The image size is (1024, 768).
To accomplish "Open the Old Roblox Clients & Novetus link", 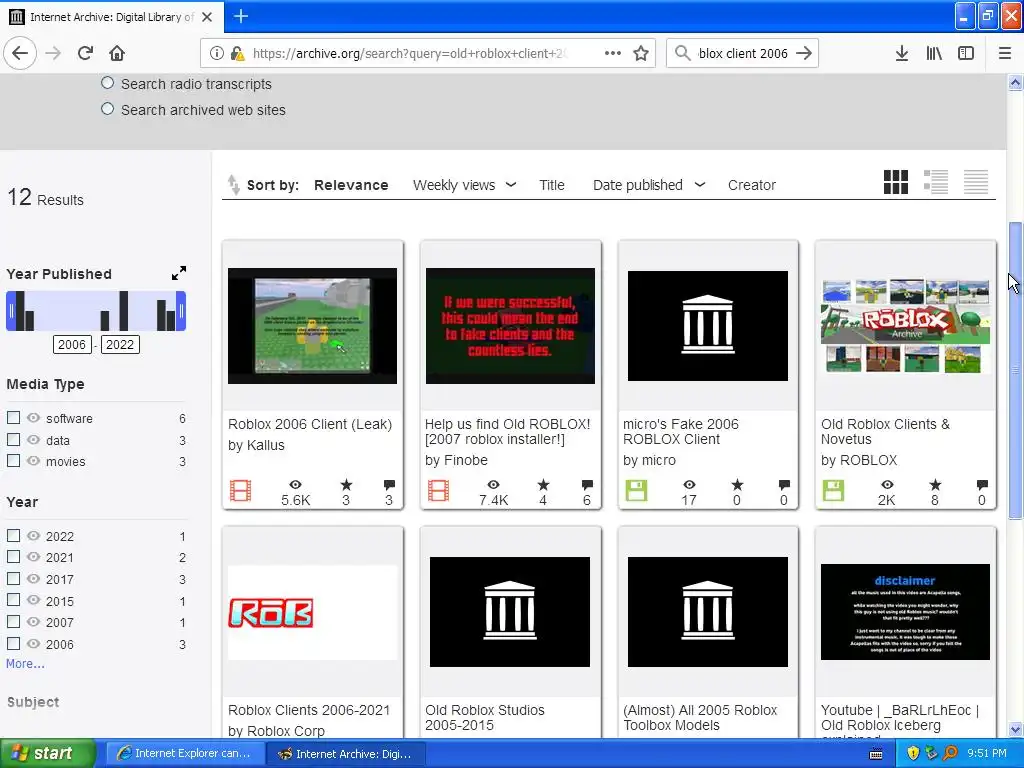I will (885, 432).
